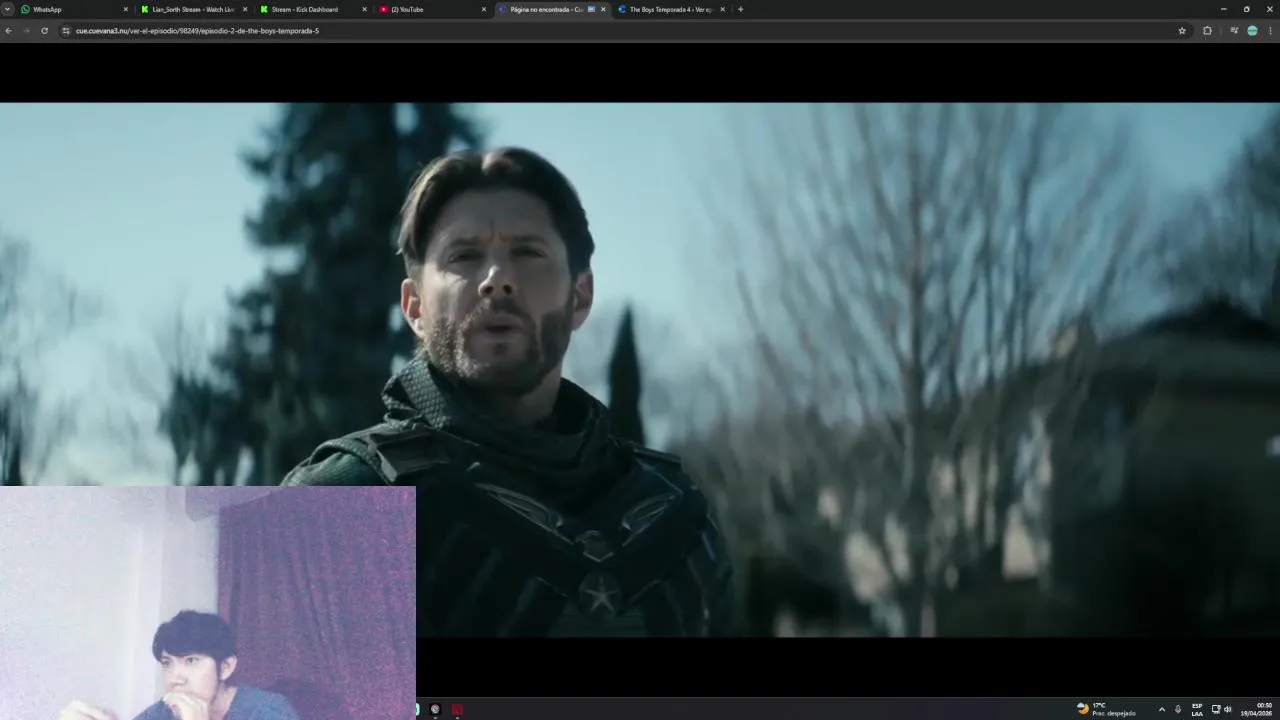Reload the current page
1280x720 pixels.
coord(44,31)
